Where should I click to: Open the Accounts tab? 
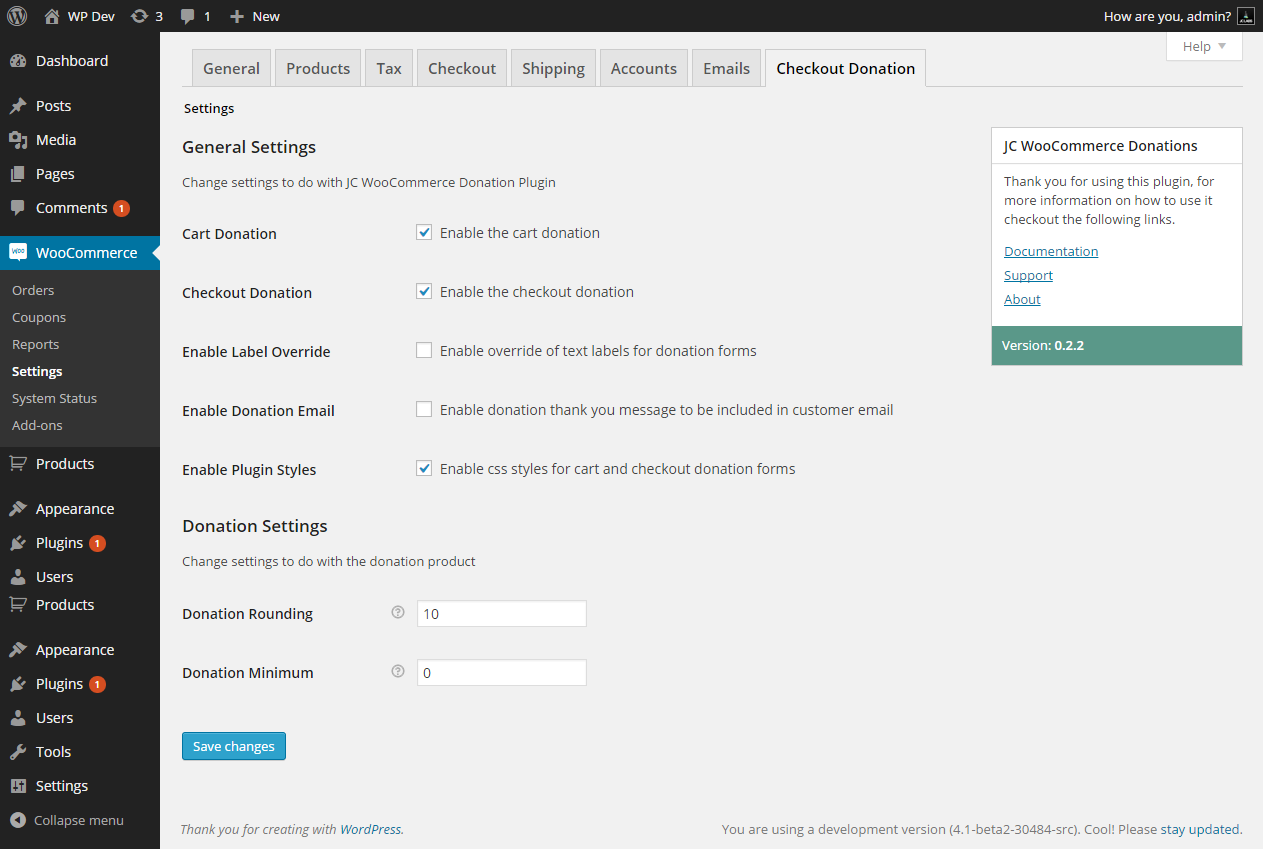(x=644, y=68)
